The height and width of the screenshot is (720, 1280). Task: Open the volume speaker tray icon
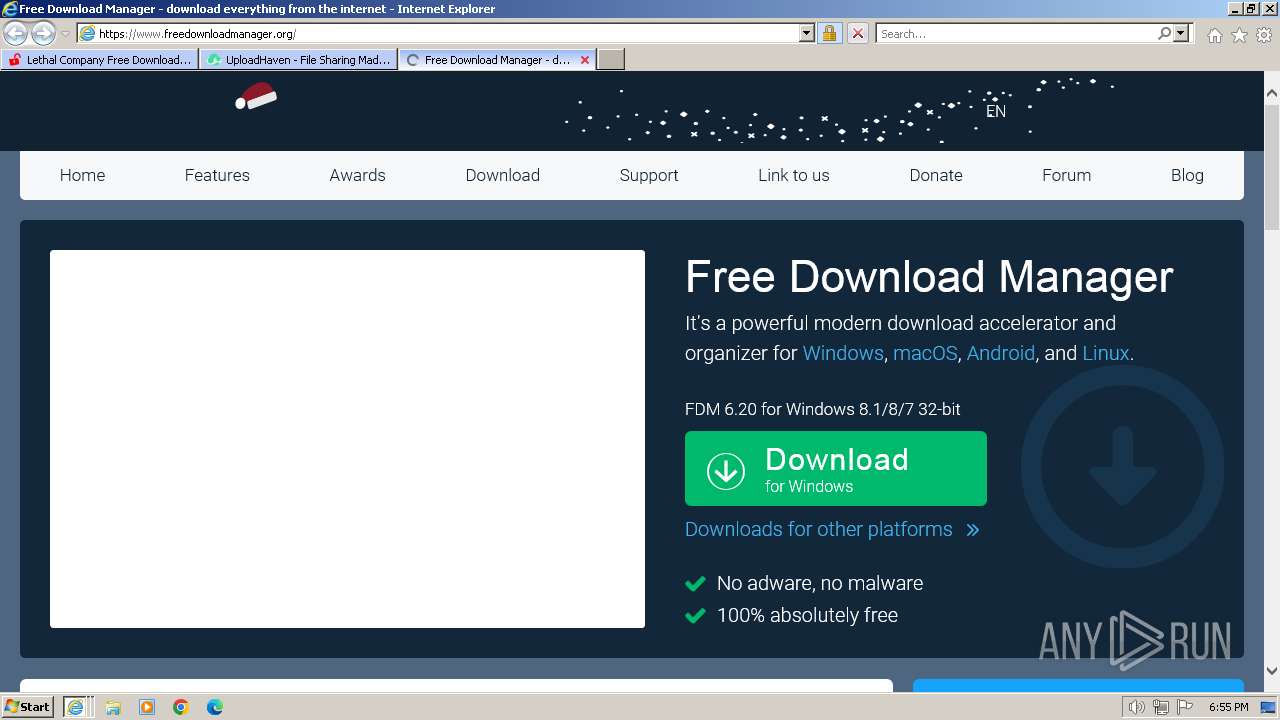point(1137,707)
